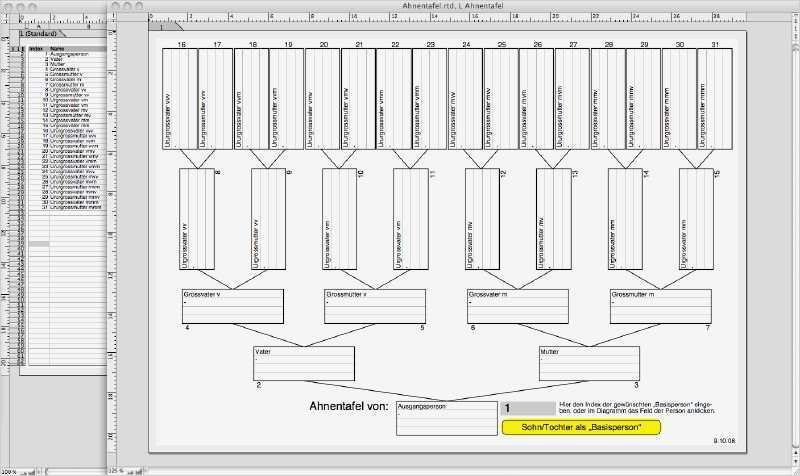Click the yellow Sohn/Tochter als Basisperson button

[x=581, y=428]
